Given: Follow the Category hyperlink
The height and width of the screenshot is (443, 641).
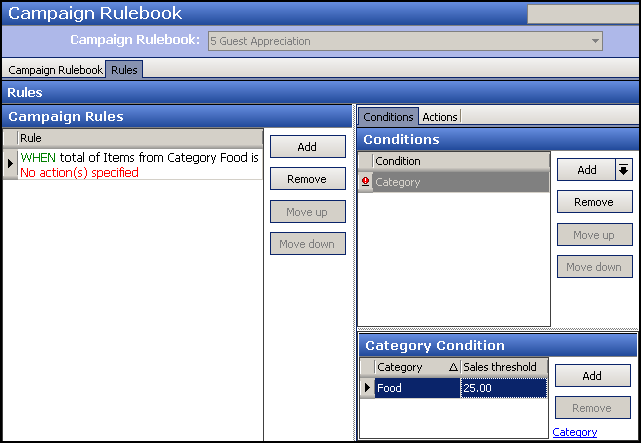Looking at the screenshot, I should (x=574, y=432).
